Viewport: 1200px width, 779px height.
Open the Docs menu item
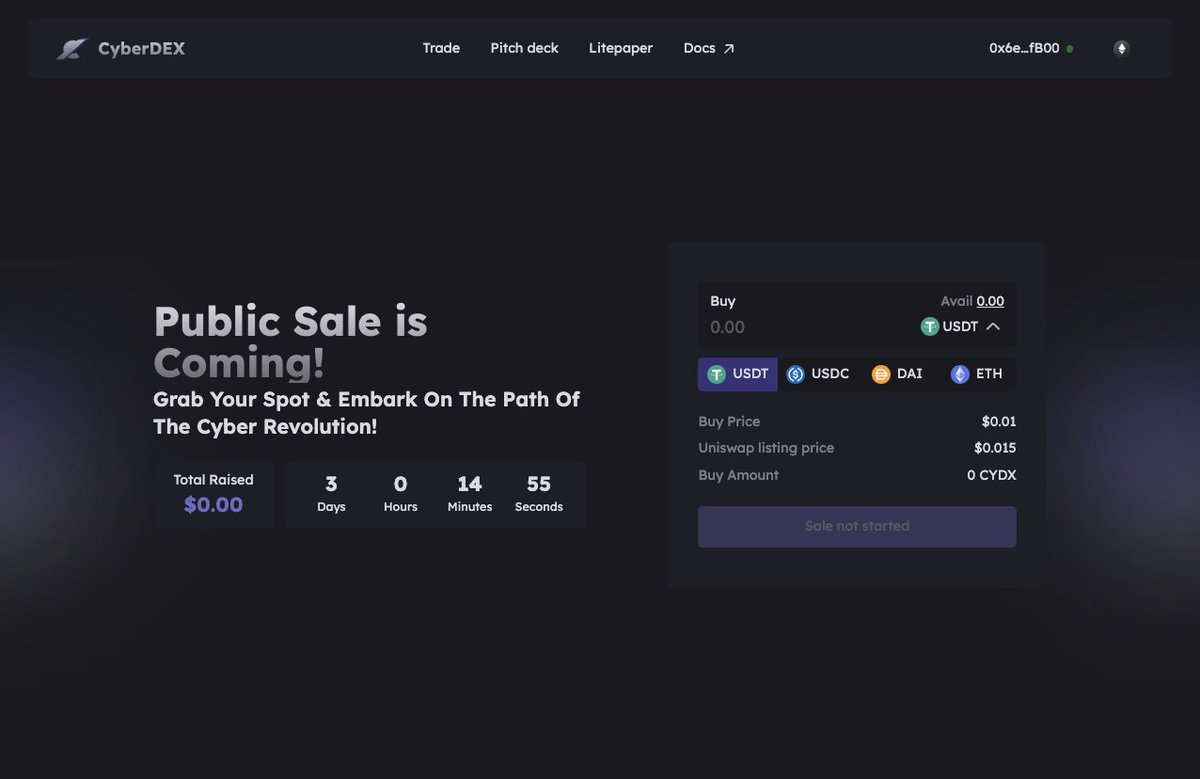pos(709,48)
